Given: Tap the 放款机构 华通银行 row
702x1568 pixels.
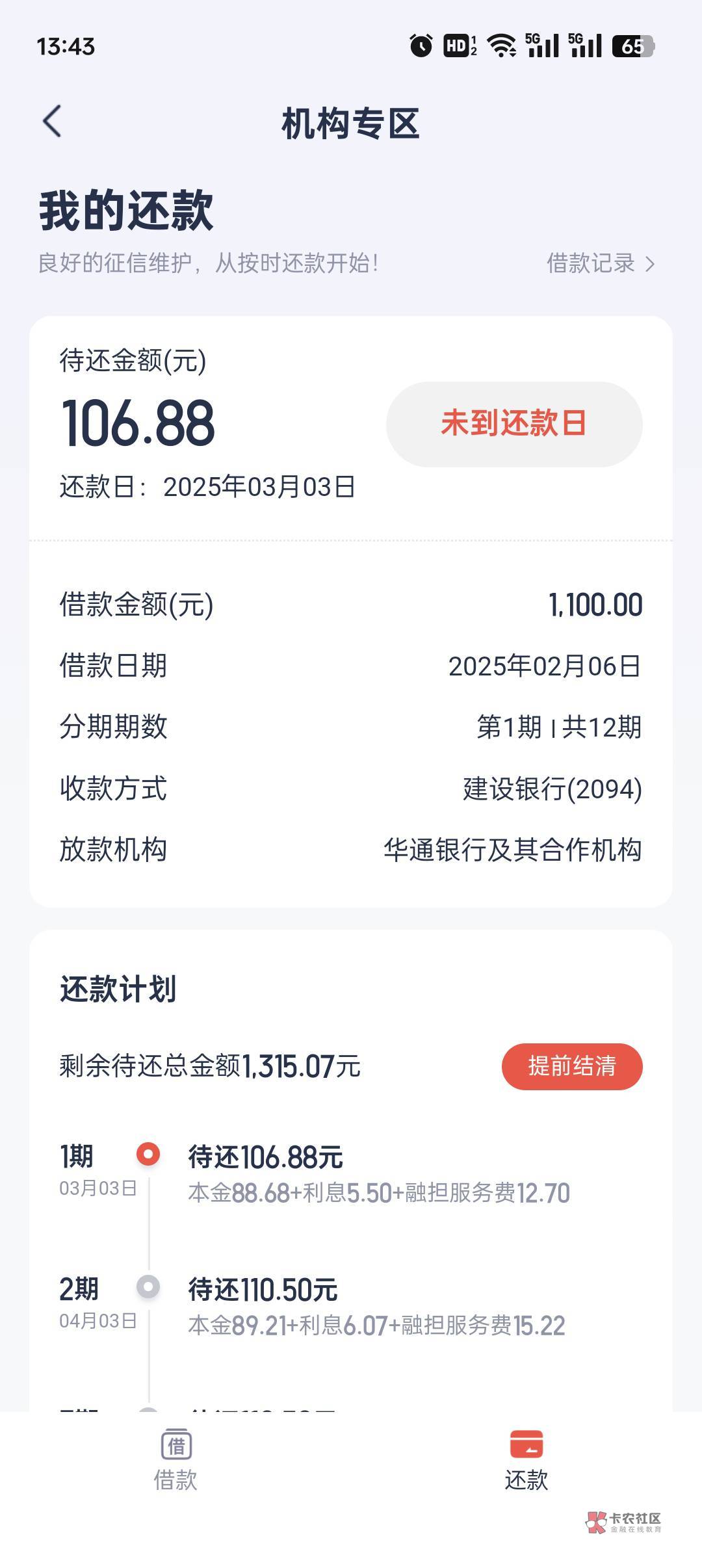Looking at the screenshot, I should tap(351, 850).
